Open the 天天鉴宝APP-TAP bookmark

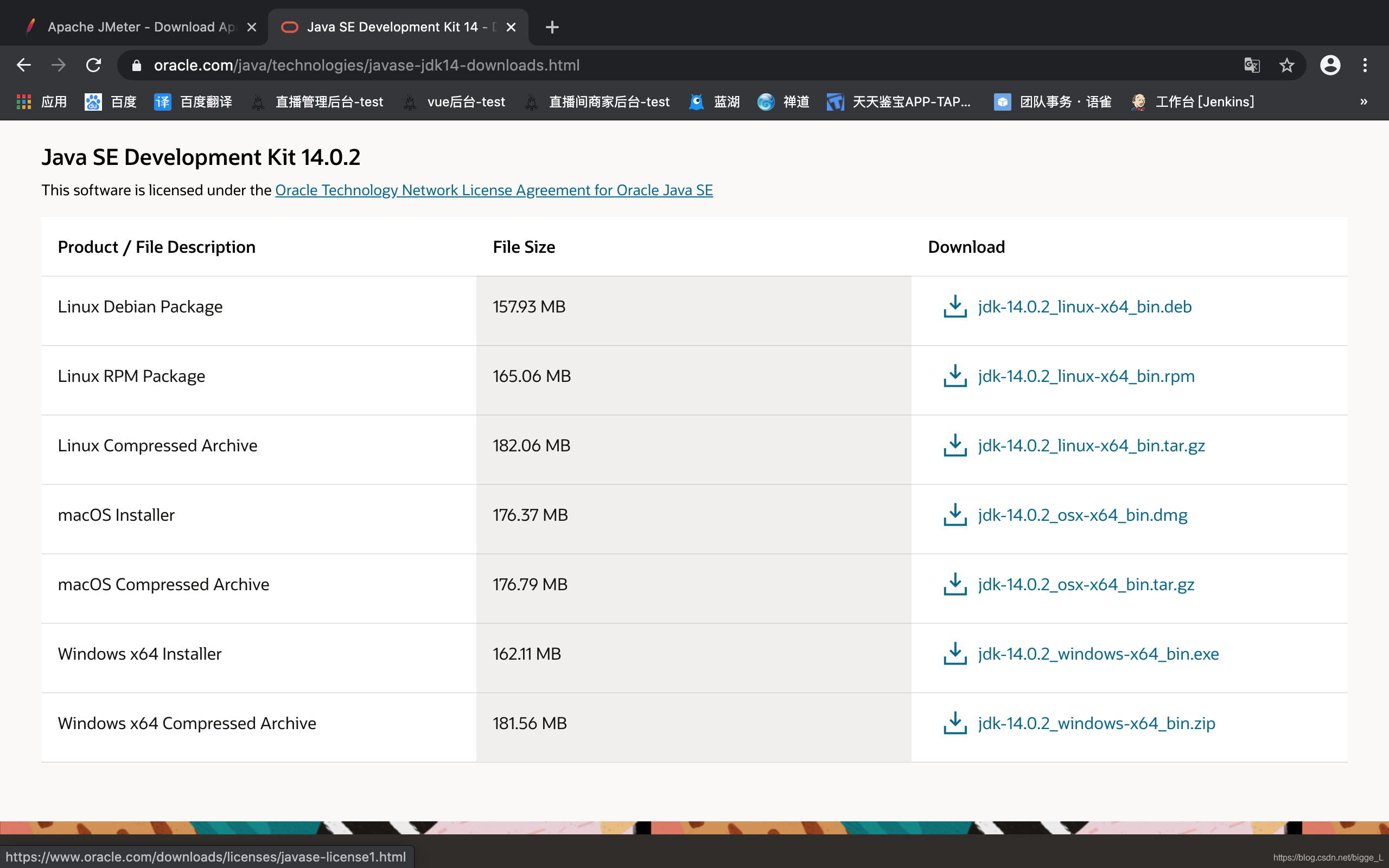click(x=899, y=101)
